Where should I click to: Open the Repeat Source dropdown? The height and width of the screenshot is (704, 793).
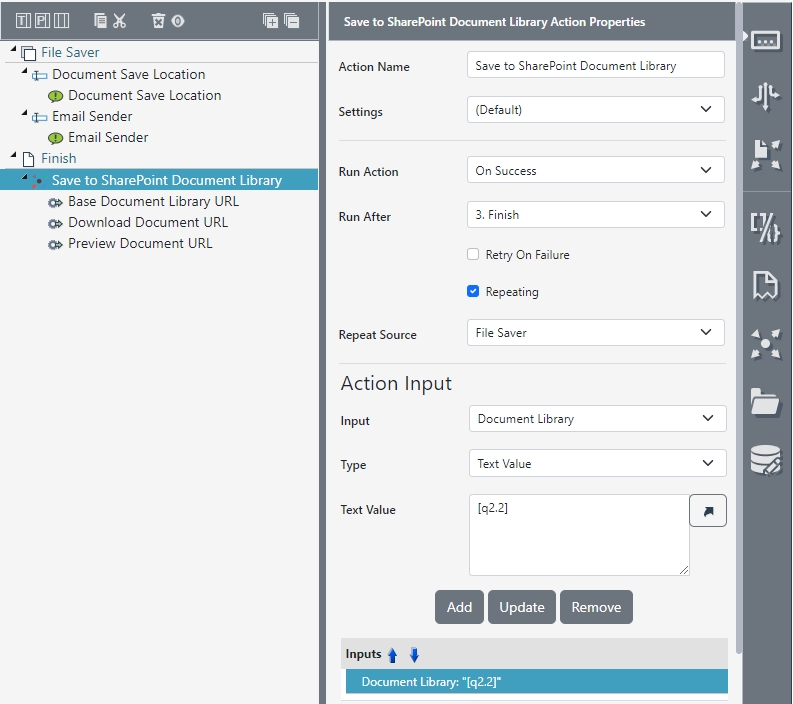595,333
